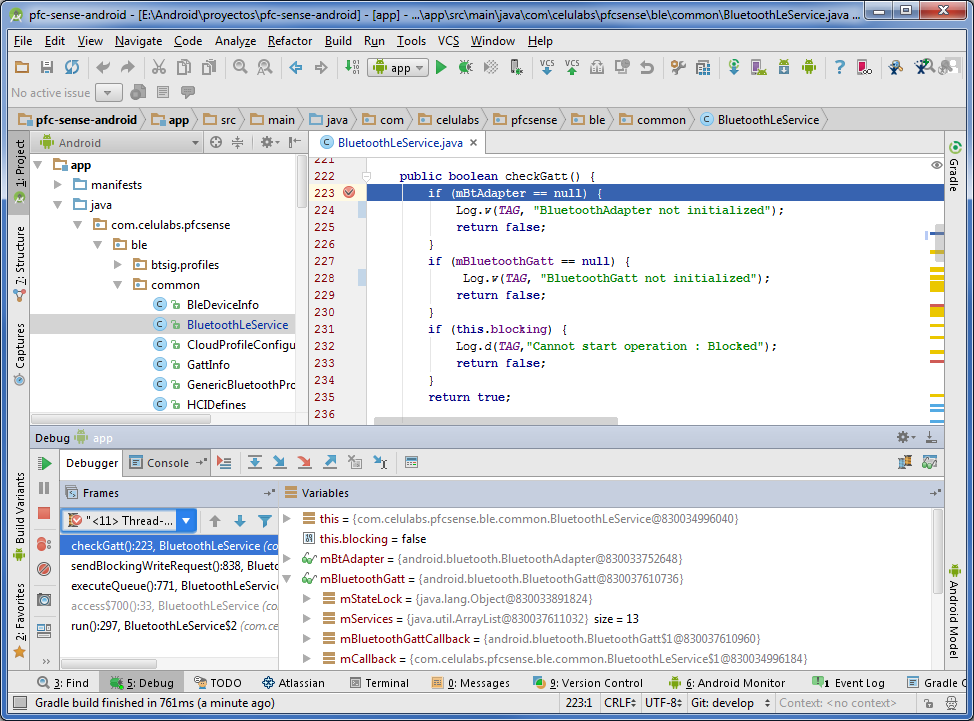Open app run configuration dropdown
974x721 pixels.
398,67
